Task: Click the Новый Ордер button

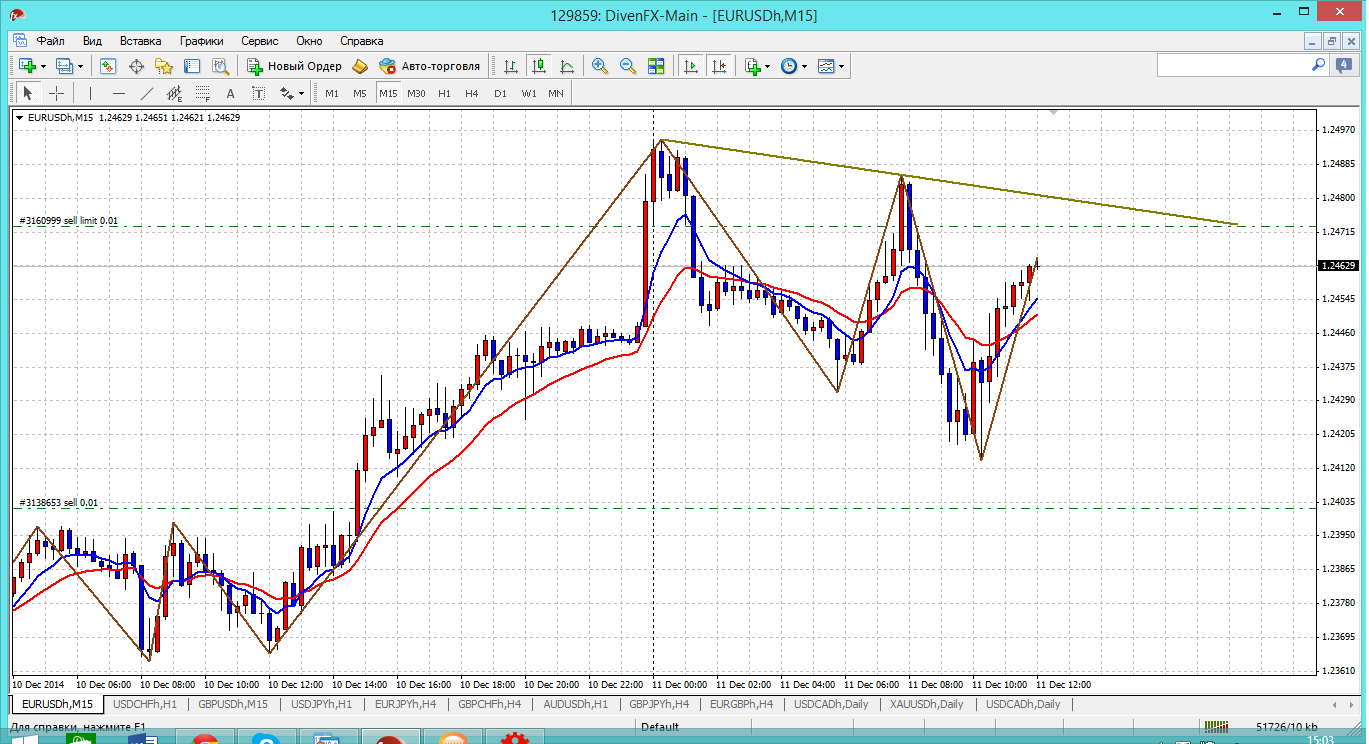Action: 295,66
